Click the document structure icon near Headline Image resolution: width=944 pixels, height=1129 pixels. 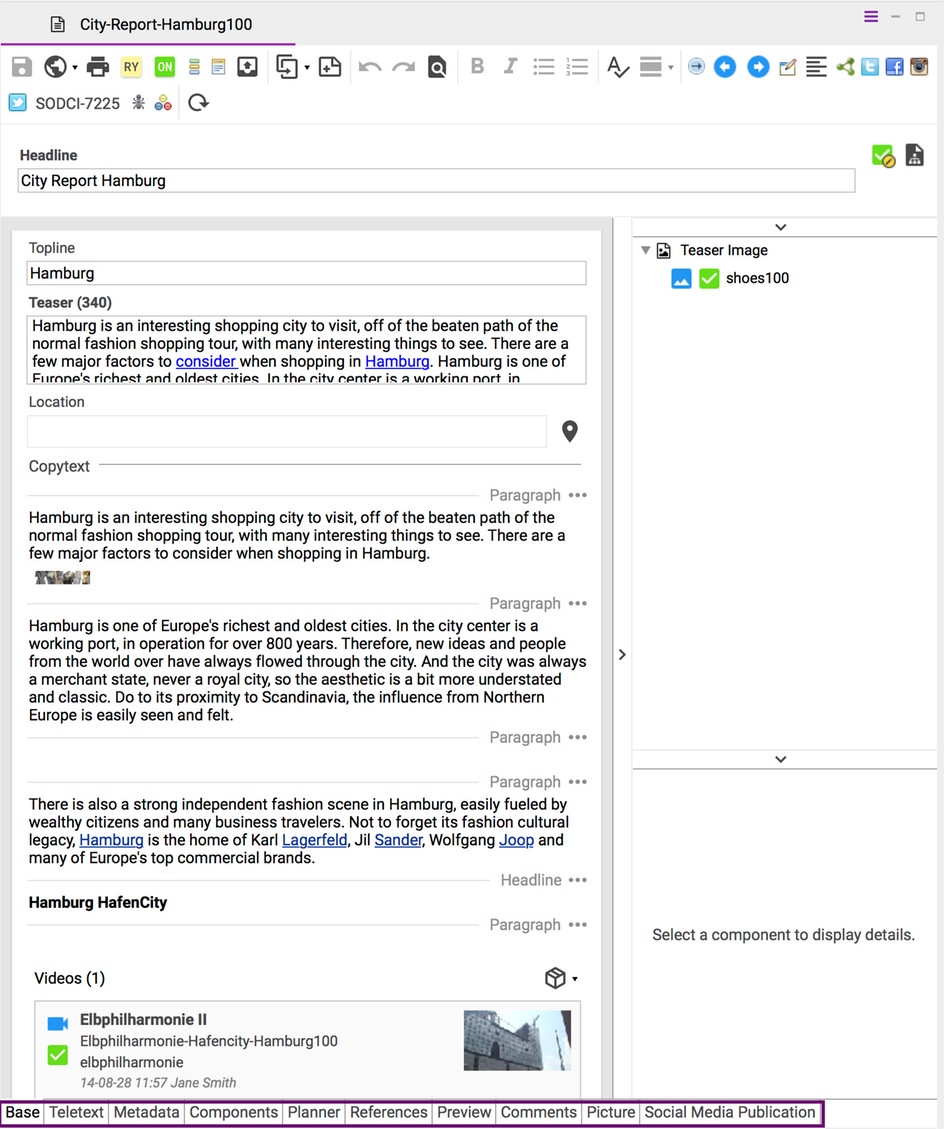pos(914,155)
